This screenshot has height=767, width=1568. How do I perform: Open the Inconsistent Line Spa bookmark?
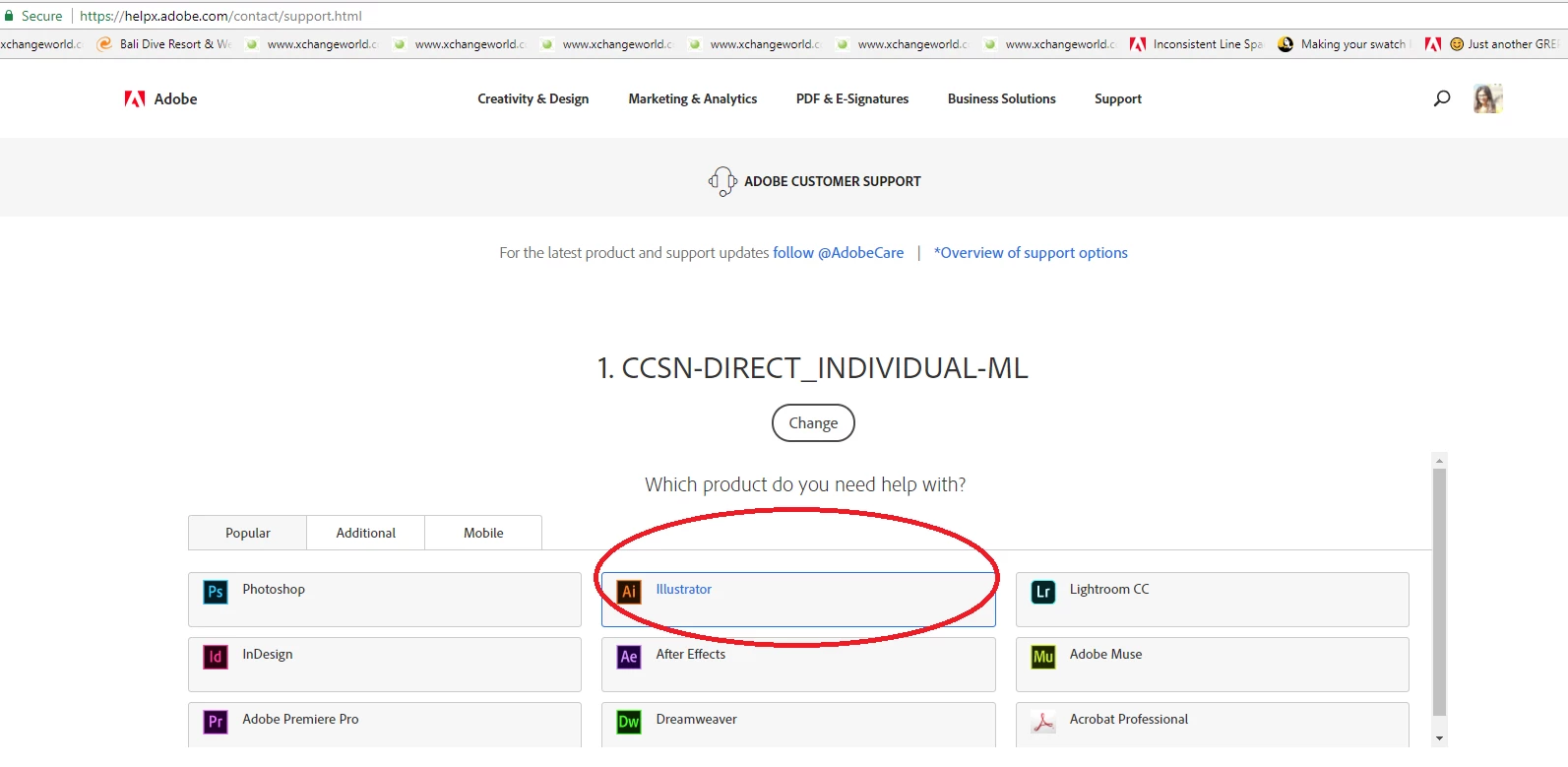pos(1197,44)
